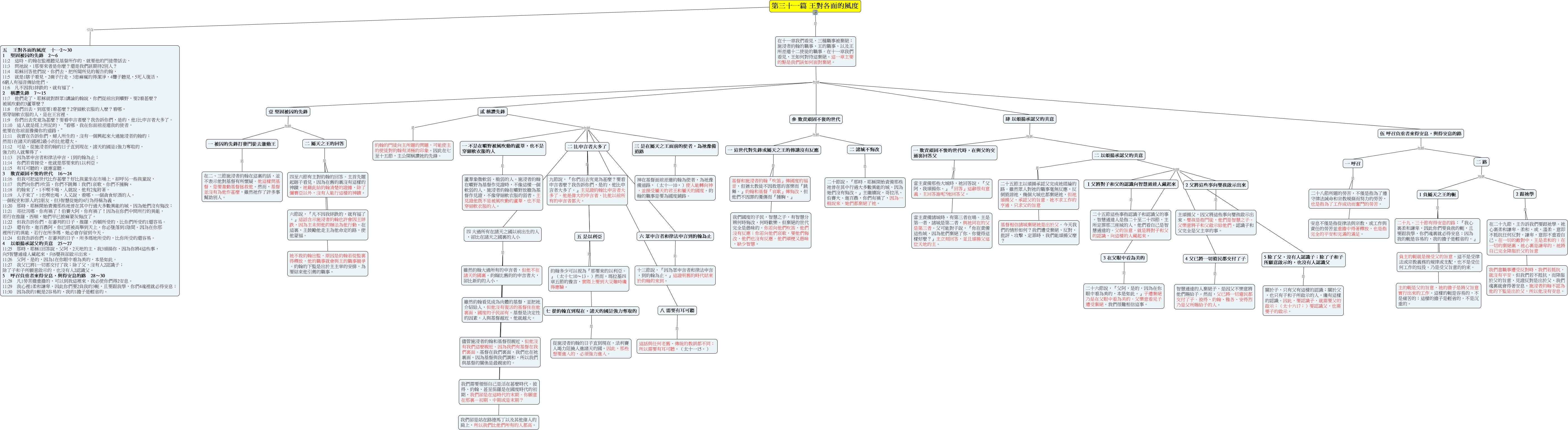Select node 4 父已將一切遺民都交付了子
The height and width of the screenshot is (430, 1568).
tap(1215, 259)
